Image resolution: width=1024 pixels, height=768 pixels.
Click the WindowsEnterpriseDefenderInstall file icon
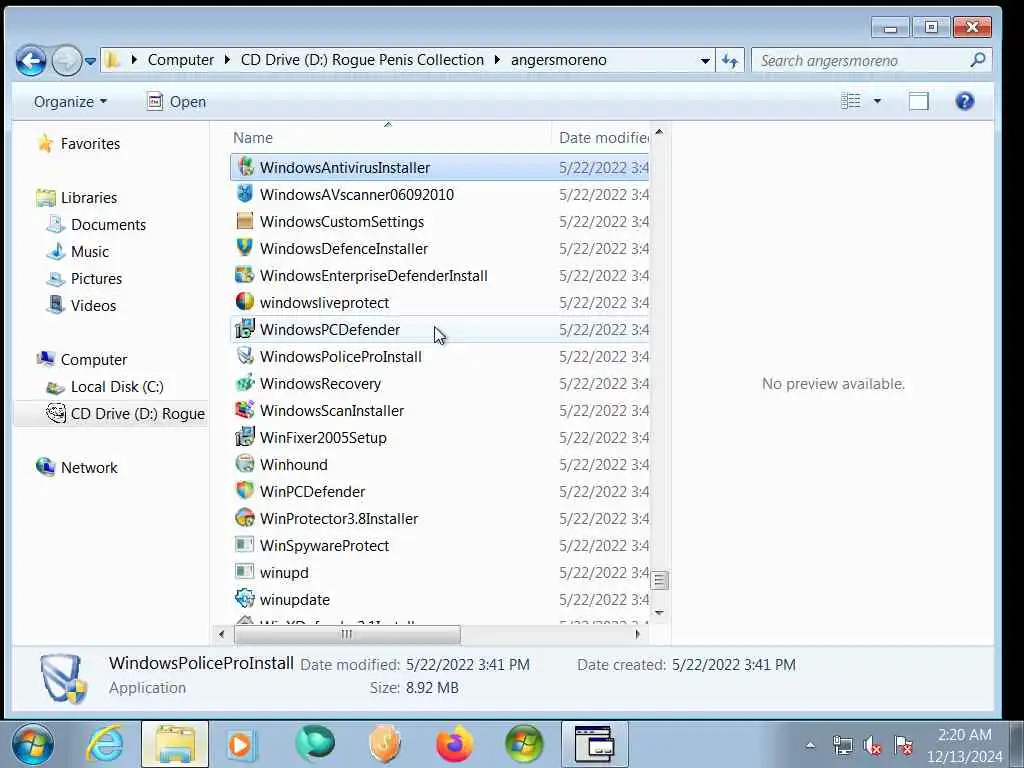click(x=245, y=275)
